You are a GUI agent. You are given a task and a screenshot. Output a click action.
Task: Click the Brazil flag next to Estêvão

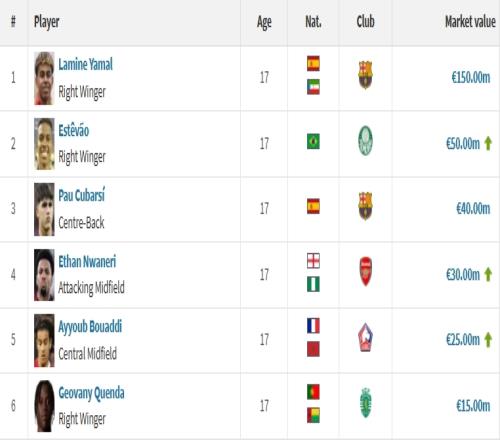click(x=313, y=141)
